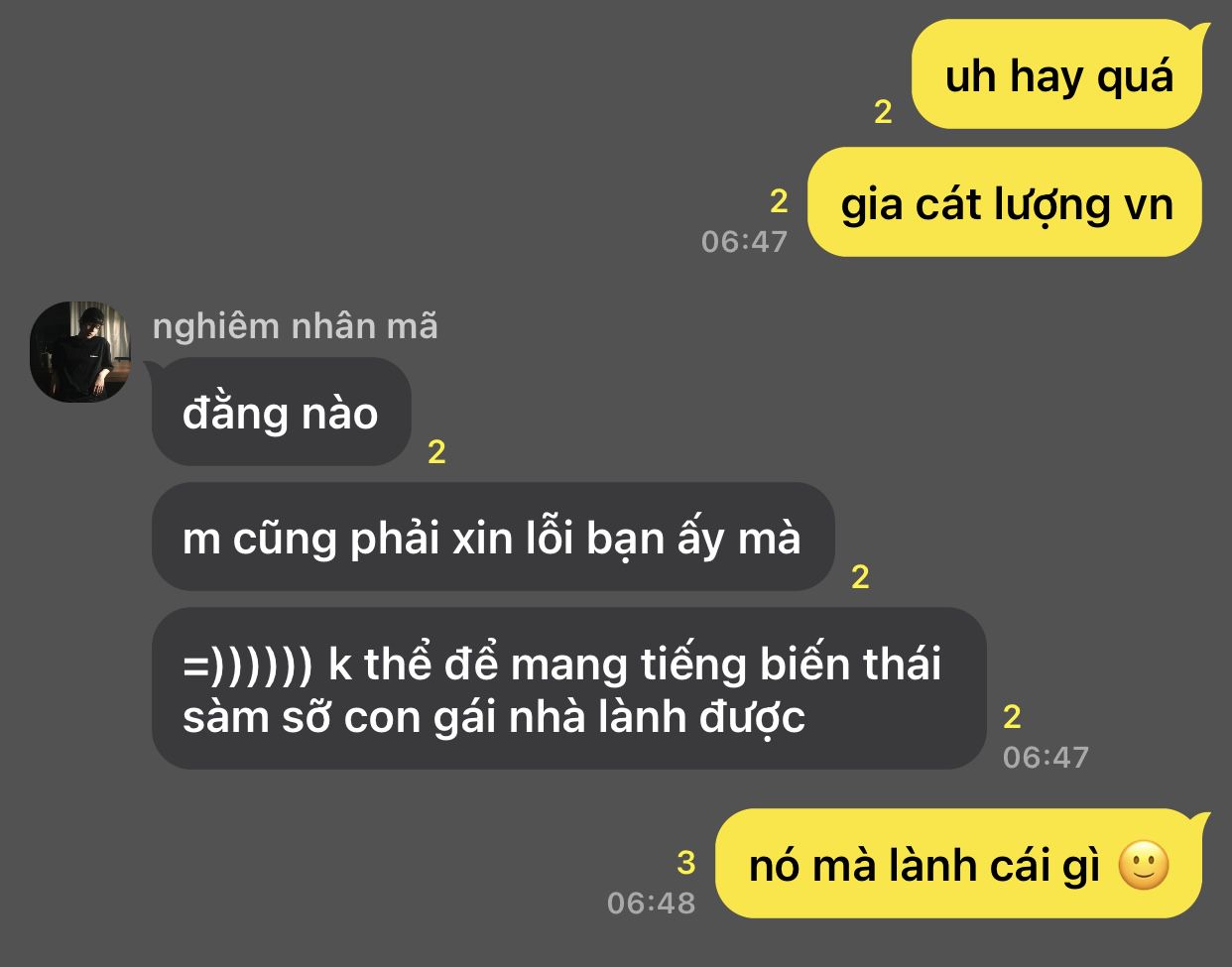
Task: Click the smiley emoji in last message
Action: click(1144, 865)
